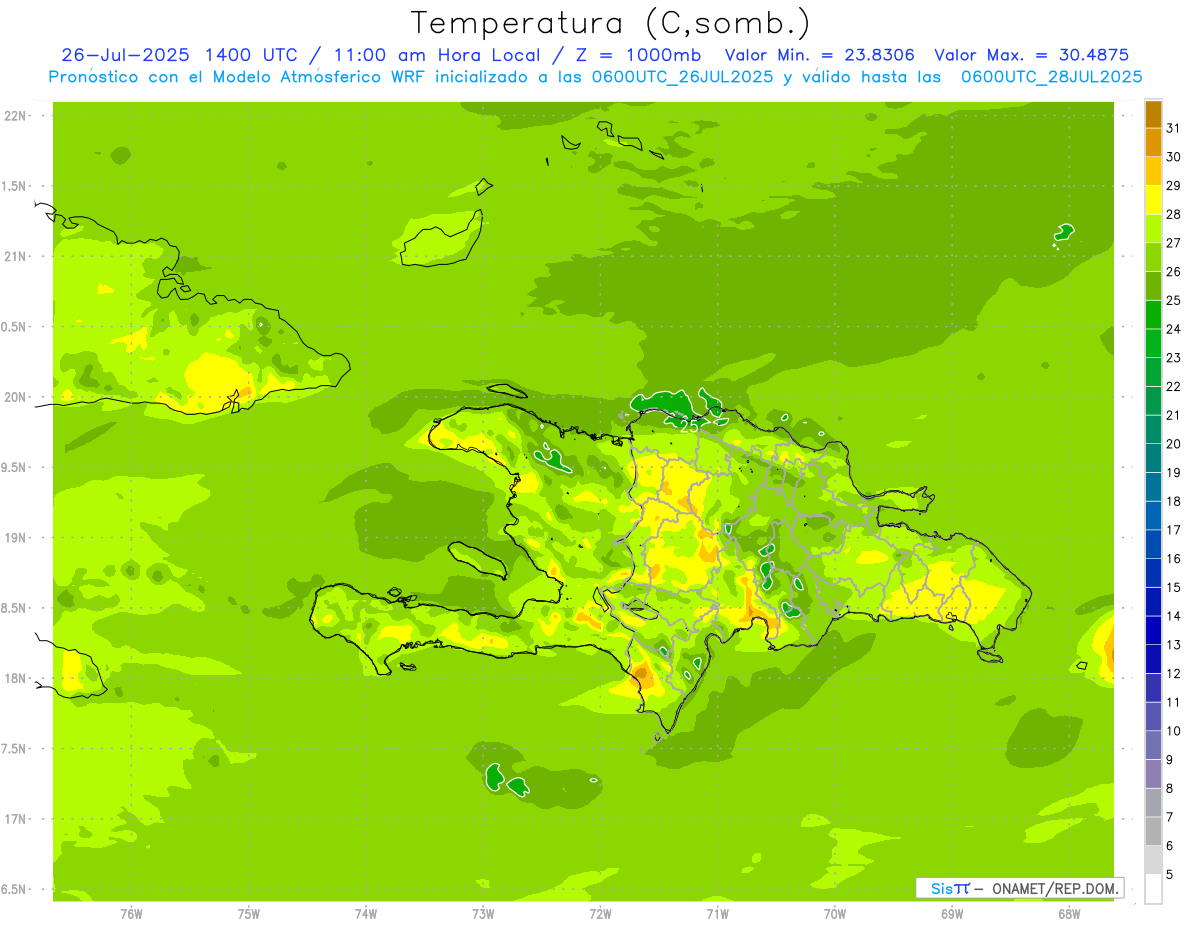The image size is (1200, 927).
Task: Click the 'Sistπ – ONAMET/REP.DOM.' credit label
Action: tap(1019, 888)
